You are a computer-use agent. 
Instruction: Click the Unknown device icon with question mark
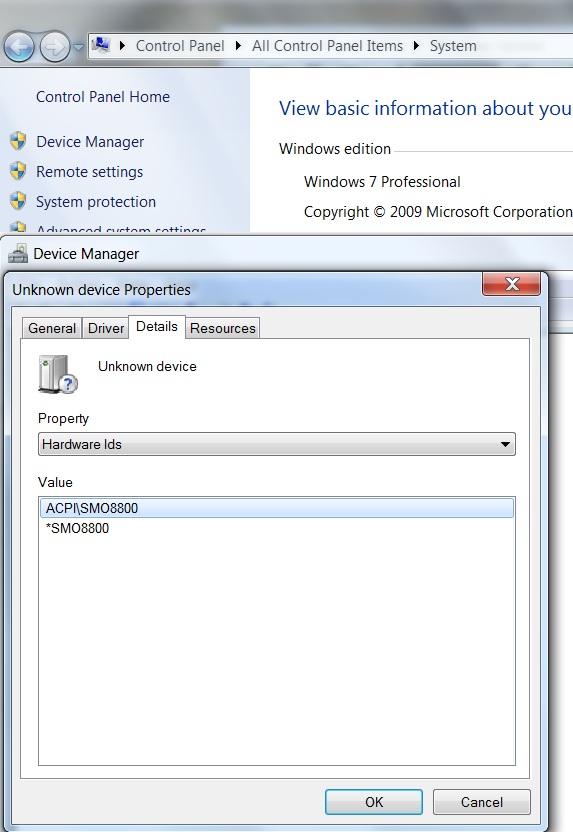click(57, 374)
